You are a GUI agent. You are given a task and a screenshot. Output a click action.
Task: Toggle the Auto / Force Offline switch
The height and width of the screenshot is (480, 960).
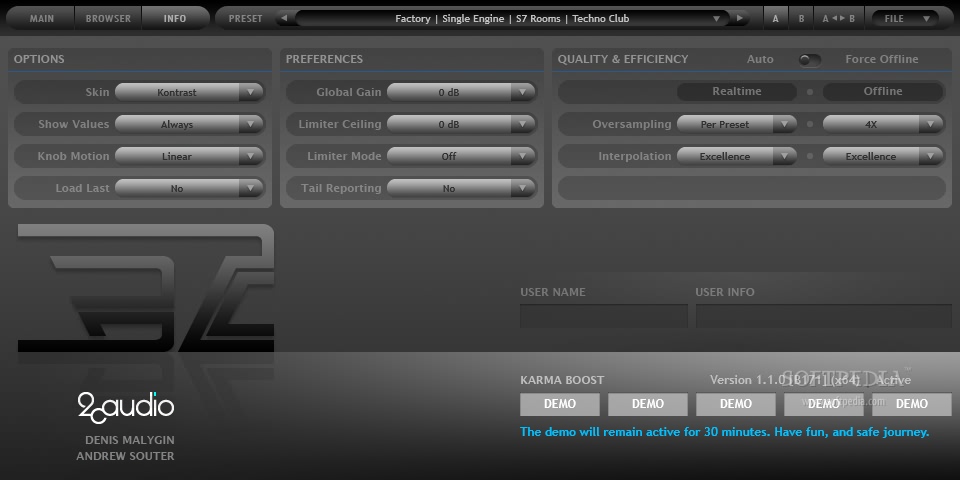(x=809, y=60)
